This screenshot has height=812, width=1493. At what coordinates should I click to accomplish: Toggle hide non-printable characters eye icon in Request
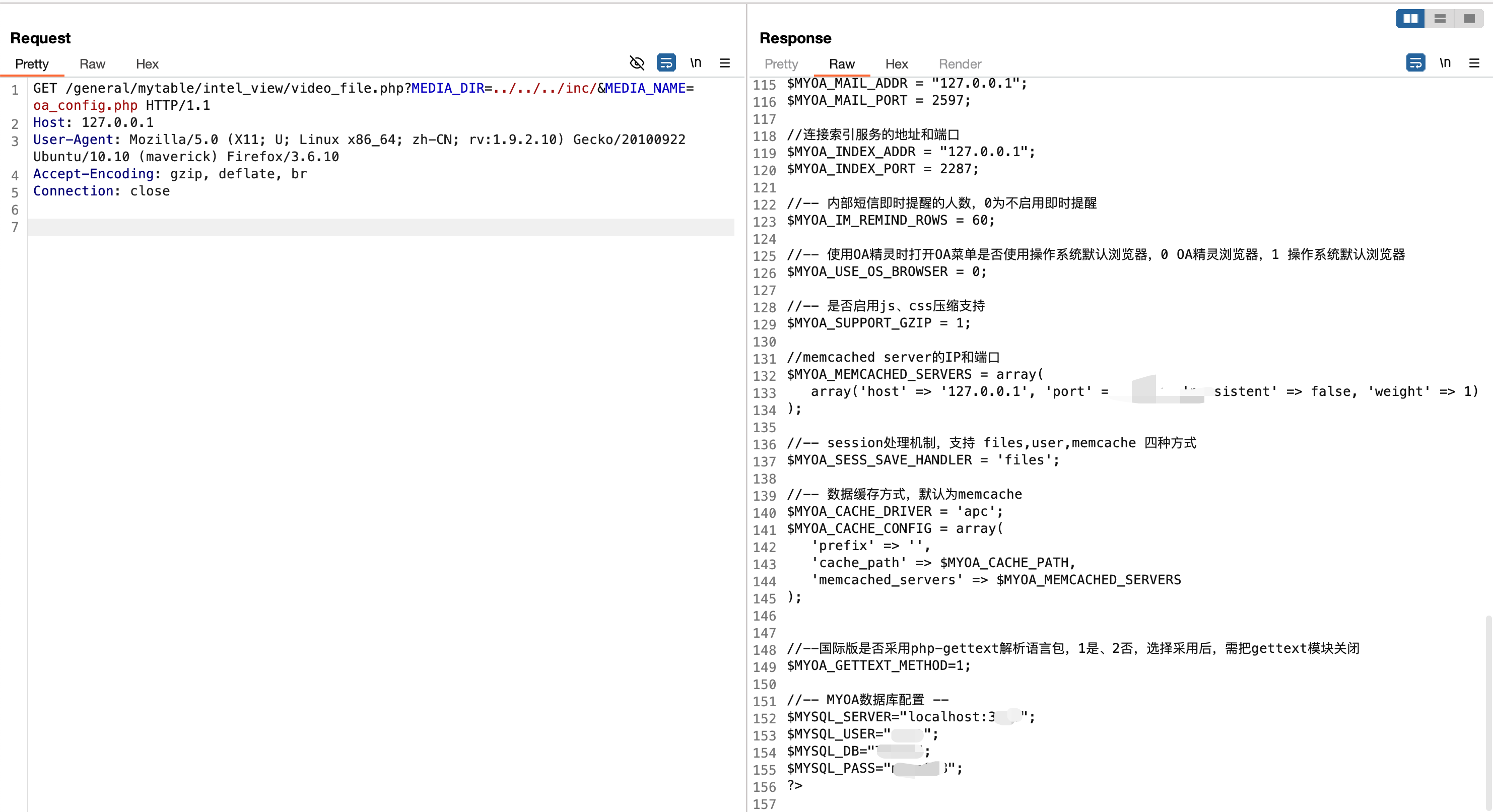pyautogui.click(x=637, y=62)
